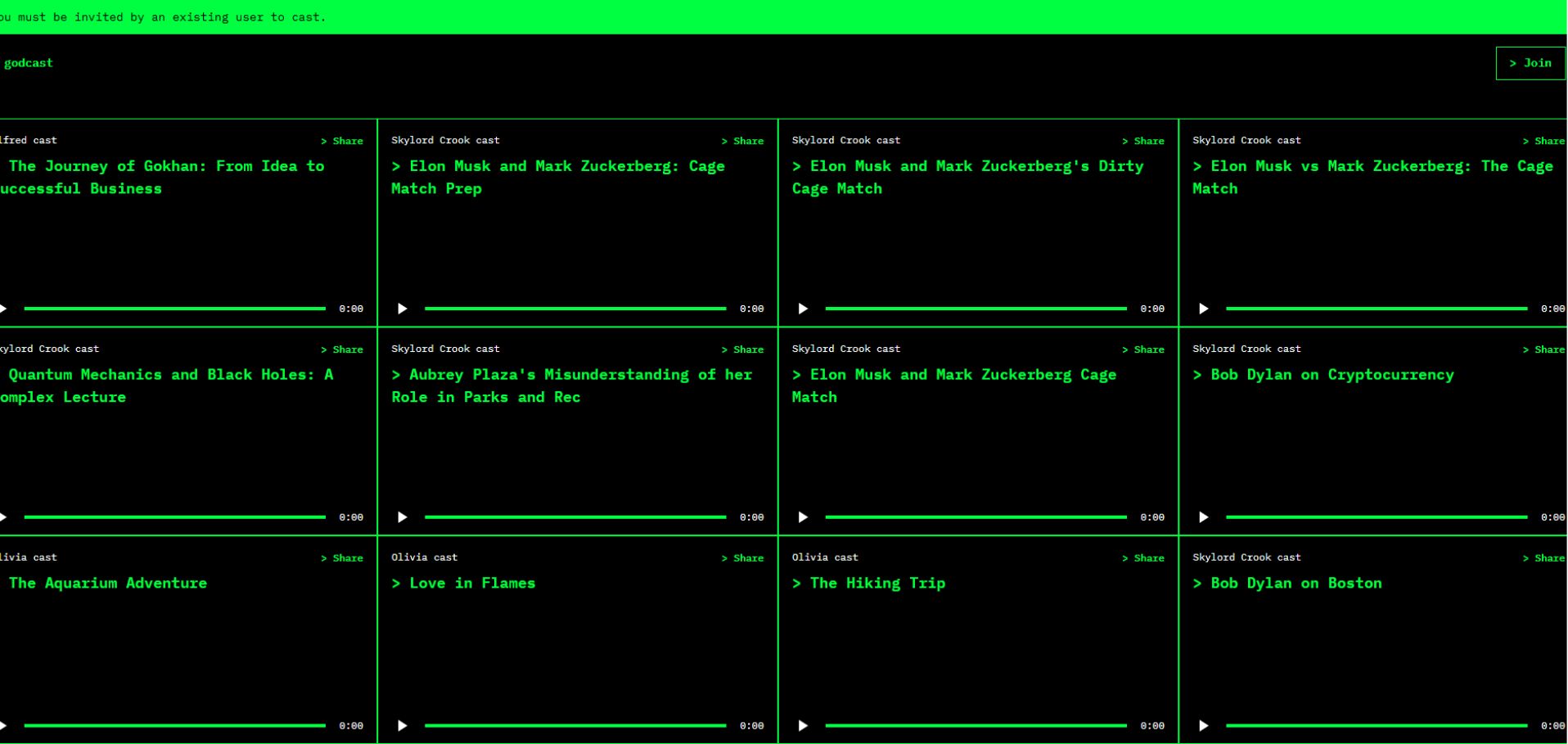The width and height of the screenshot is (1568, 744).
Task: Seek in Elon Musk vs Mark Zuckerberg progress bar
Action: point(1377,309)
